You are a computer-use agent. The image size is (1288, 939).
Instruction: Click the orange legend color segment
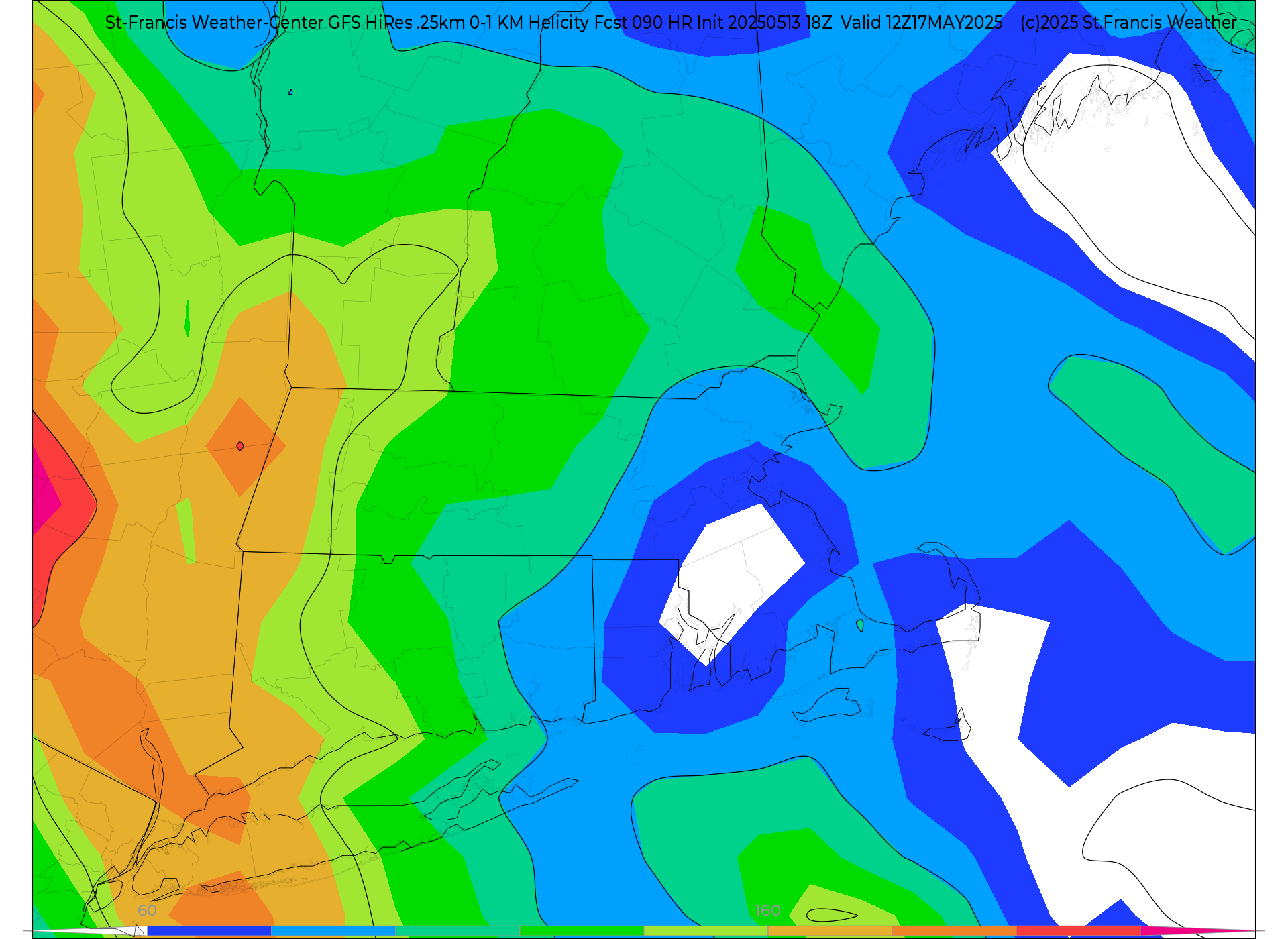(954, 931)
